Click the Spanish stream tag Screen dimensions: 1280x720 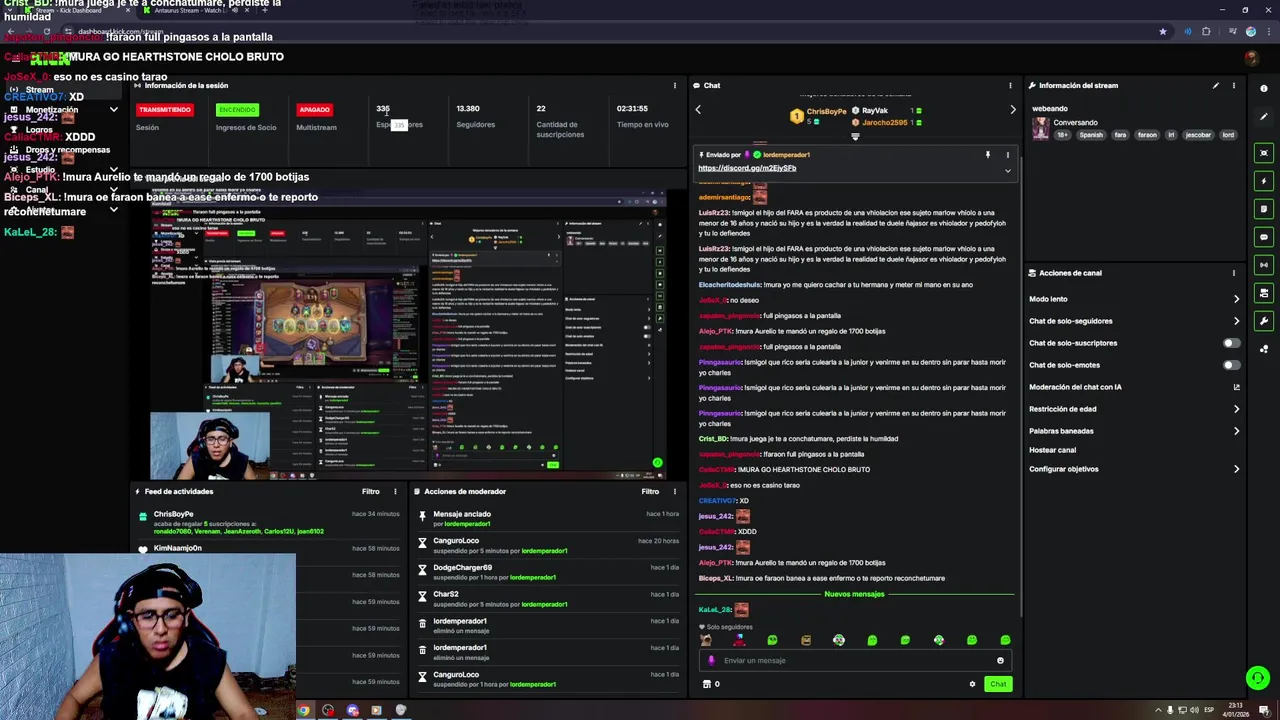click(x=1091, y=135)
